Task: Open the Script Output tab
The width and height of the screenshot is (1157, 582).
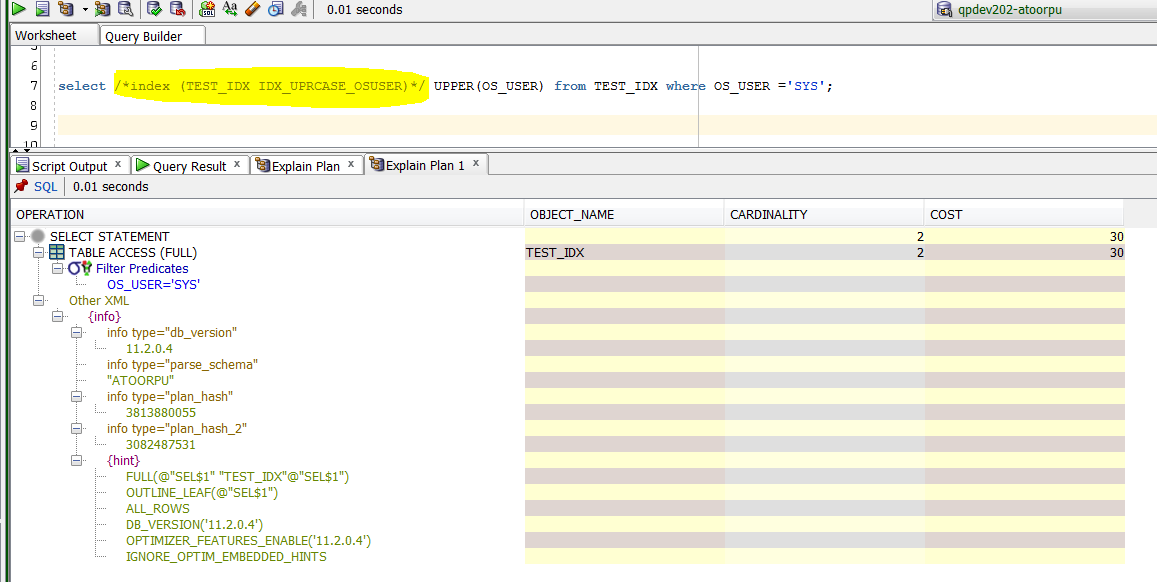Action: pos(70,166)
